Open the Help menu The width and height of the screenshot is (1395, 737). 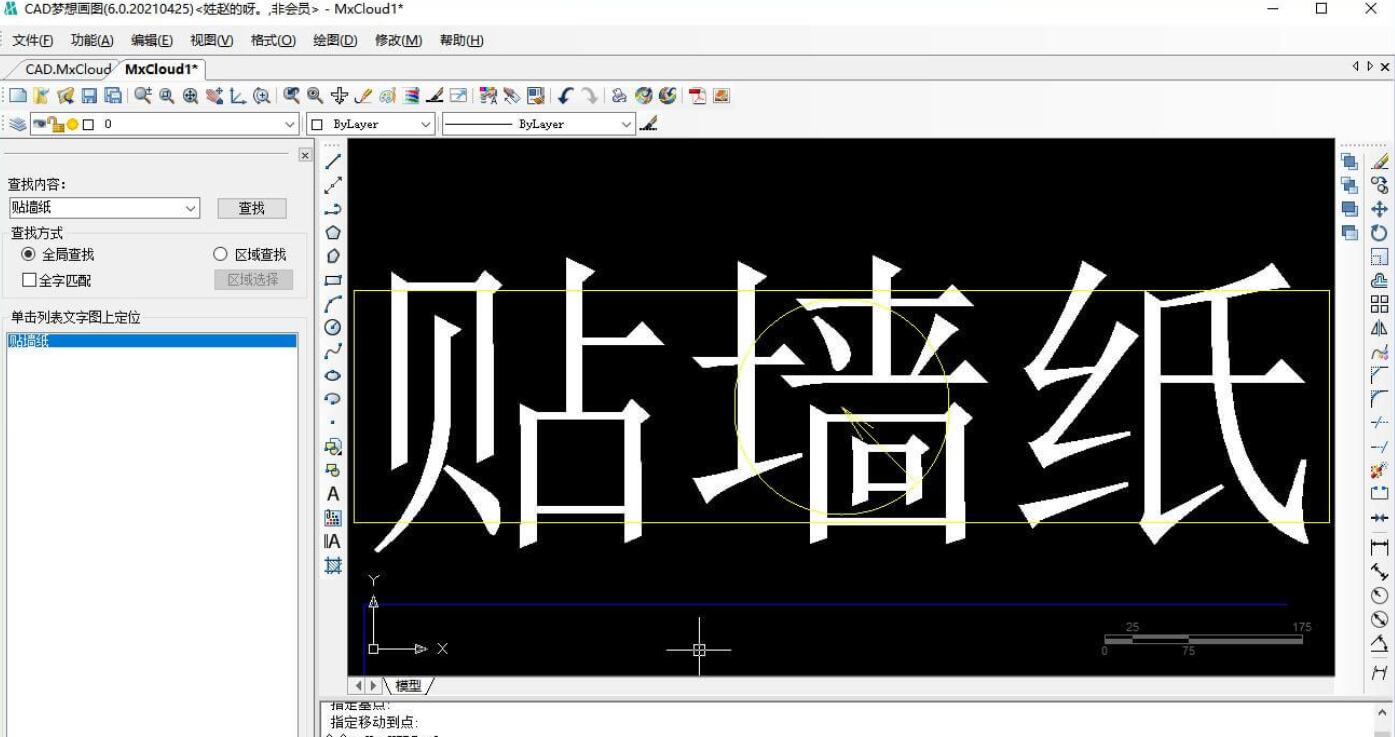461,40
